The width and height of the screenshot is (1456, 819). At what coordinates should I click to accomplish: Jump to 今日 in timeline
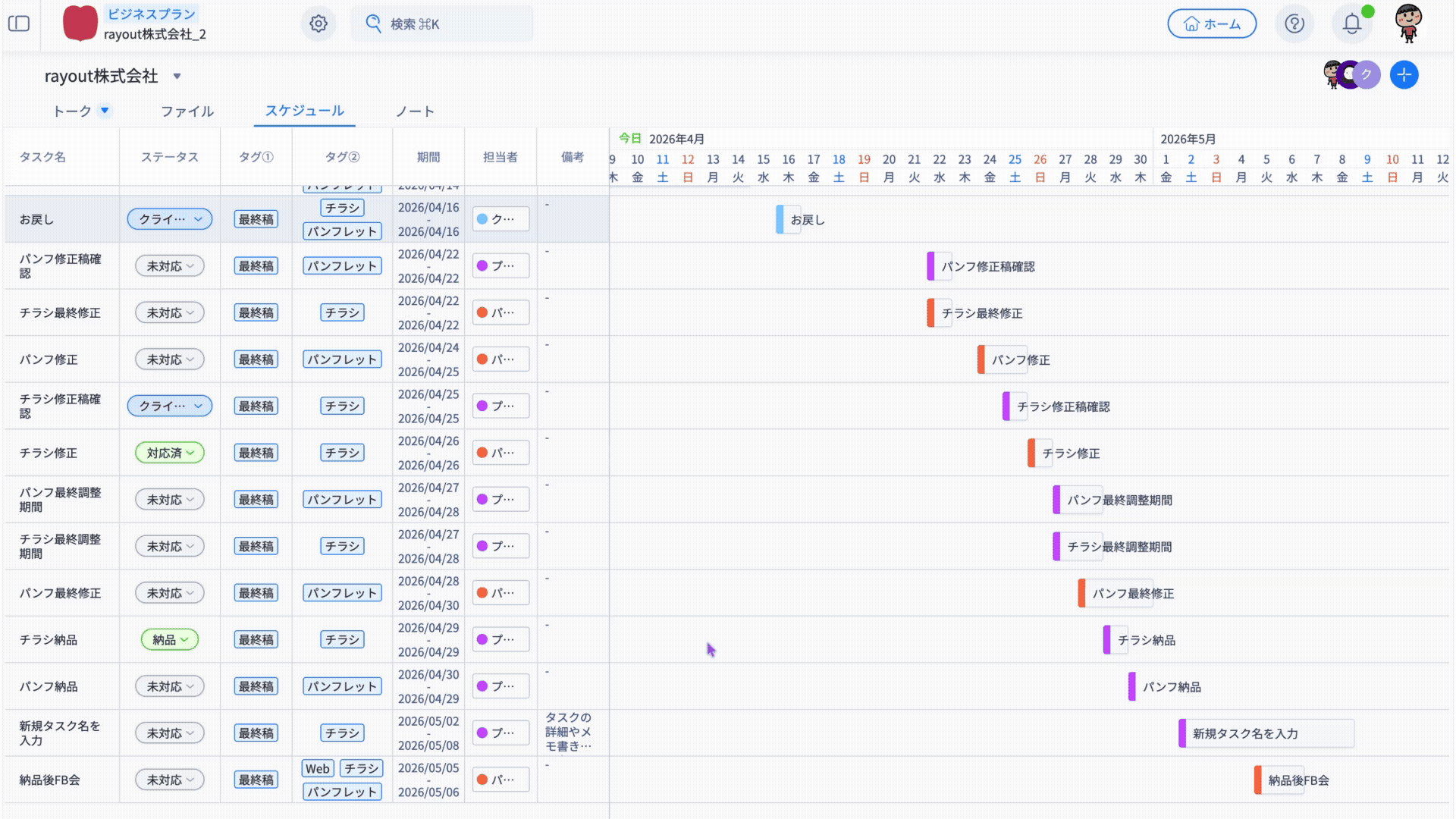point(629,138)
